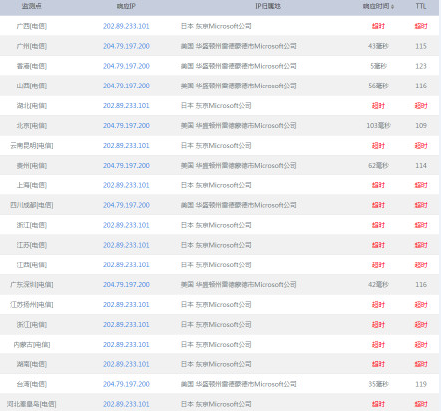Viewport: 441px width, 411px height.
Task: Click TTL value 114 in the 贵州 row
Action: click(421, 165)
